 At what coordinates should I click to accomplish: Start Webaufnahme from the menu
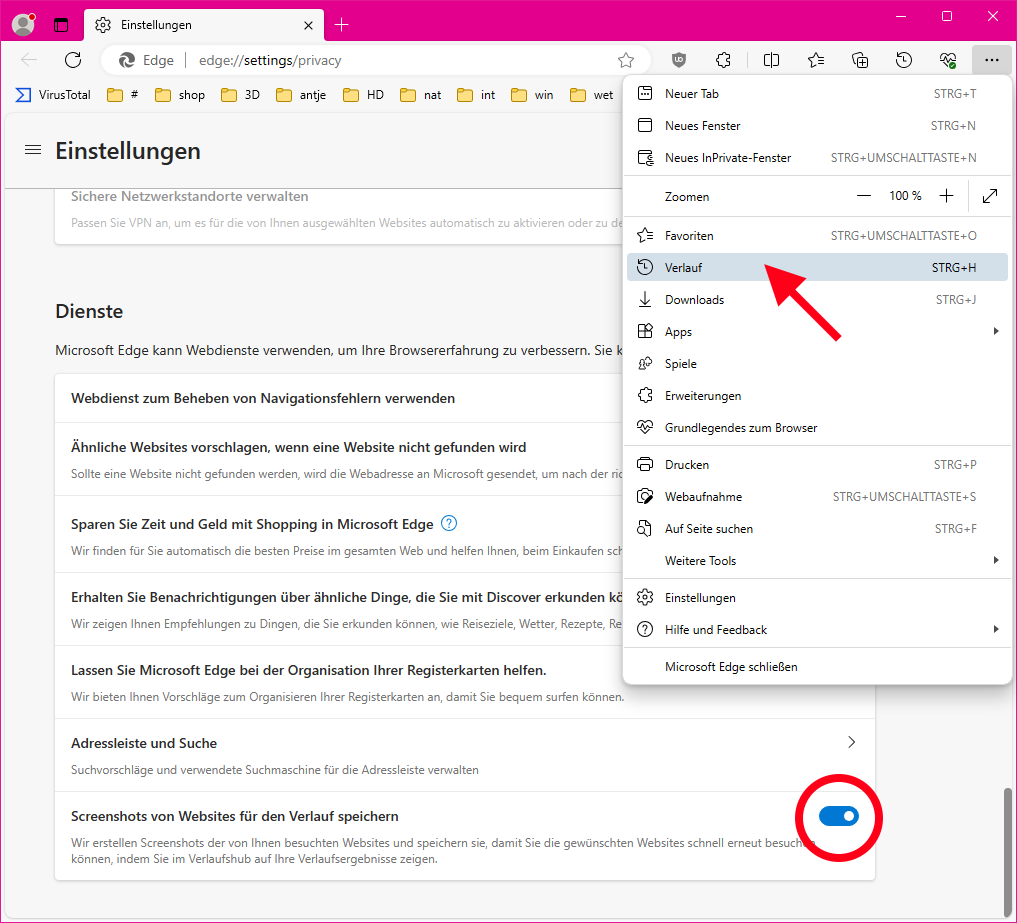pos(817,497)
